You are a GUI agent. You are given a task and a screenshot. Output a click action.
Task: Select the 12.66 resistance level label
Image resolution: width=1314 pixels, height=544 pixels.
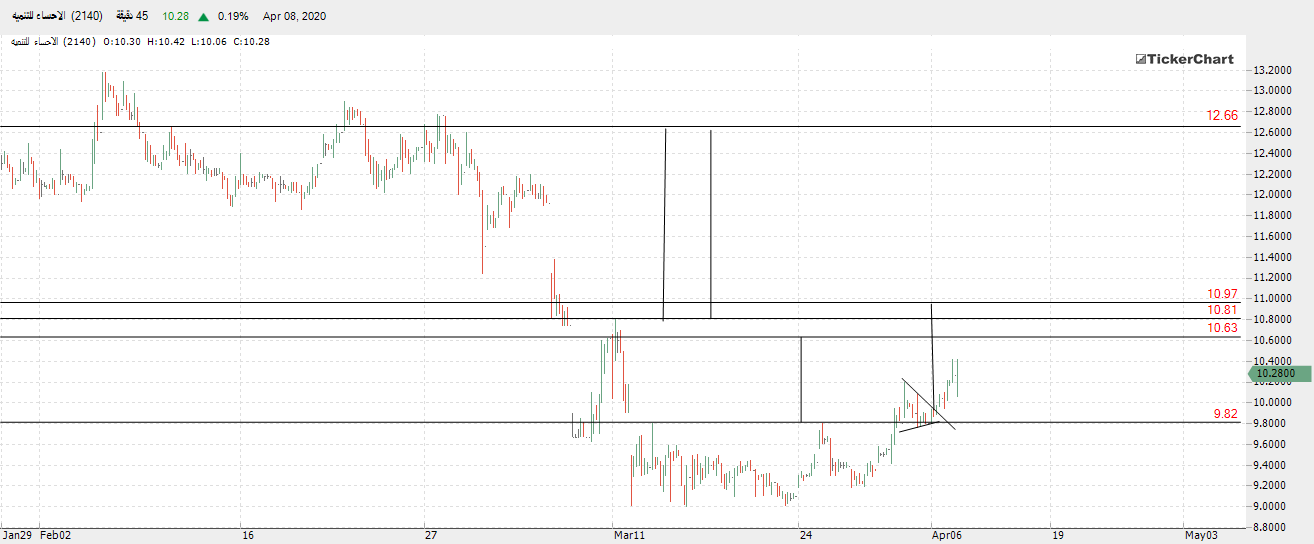(x=1222, y=116)
